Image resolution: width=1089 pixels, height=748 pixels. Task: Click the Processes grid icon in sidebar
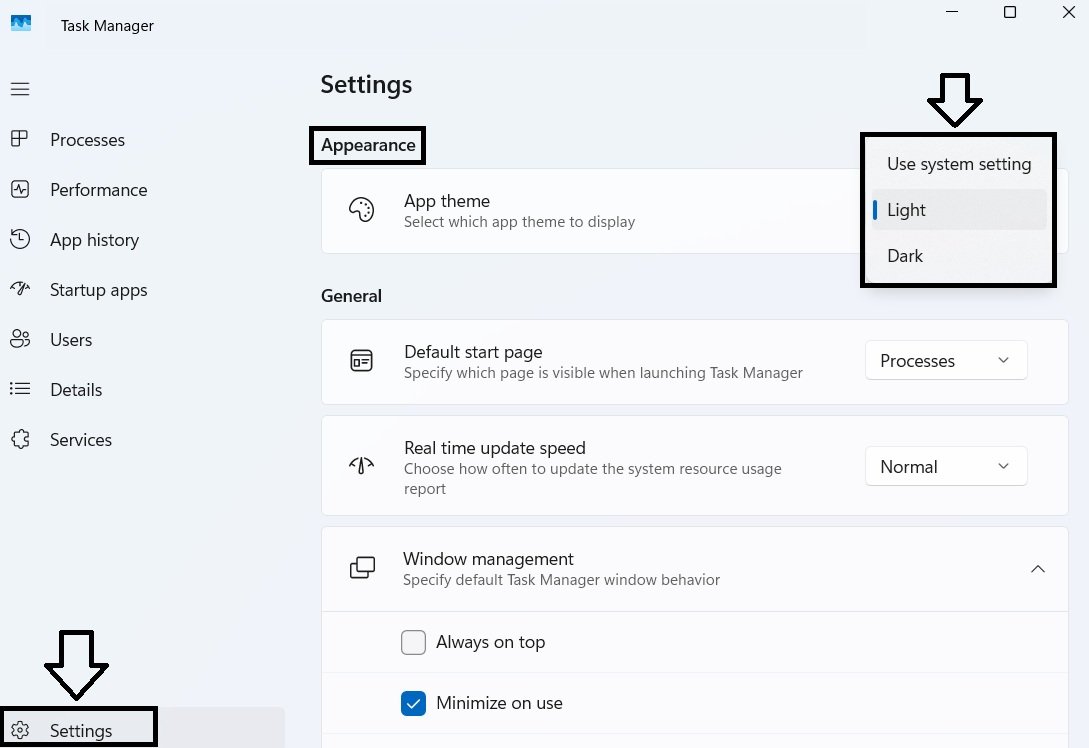(20, 139)
